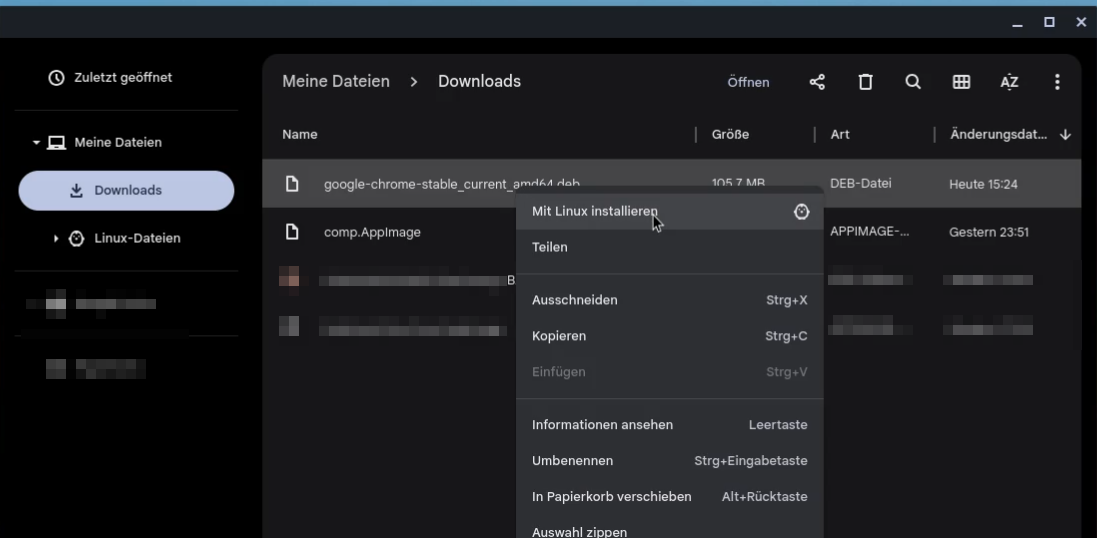Screen dimensions: 1097x538
Task: Sort by the Größe column header
Action: tap(730, 134)
